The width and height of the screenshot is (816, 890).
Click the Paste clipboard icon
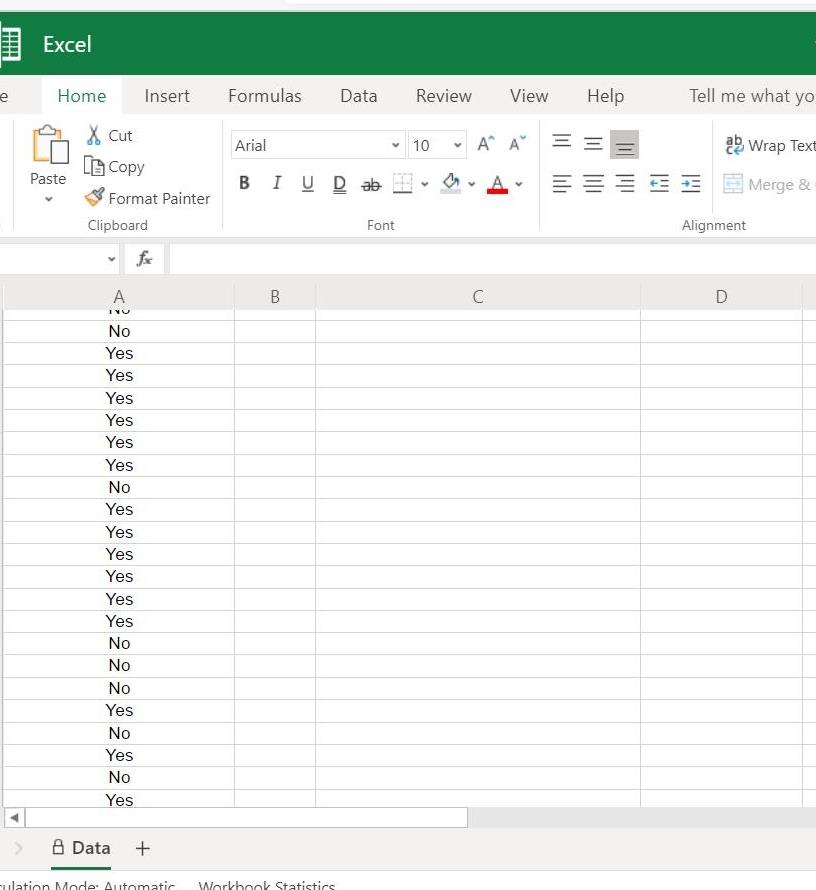coord(50,145)
